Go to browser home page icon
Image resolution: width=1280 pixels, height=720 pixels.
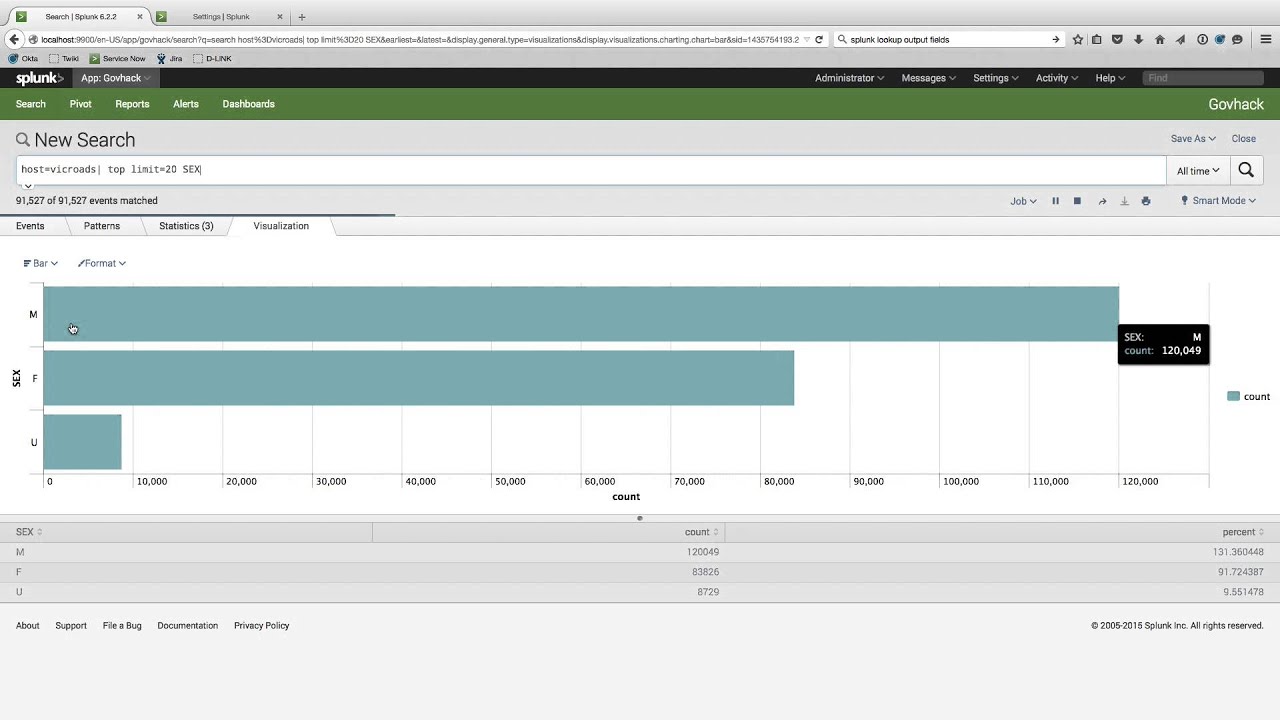(1160, 40)
